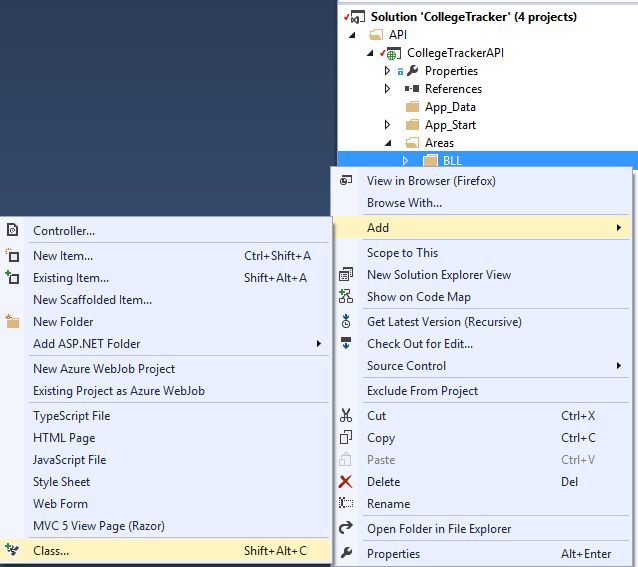This screenshot has width=638, height=567.
Task: Collapse the Areas folder
Action: pos(389,143)
